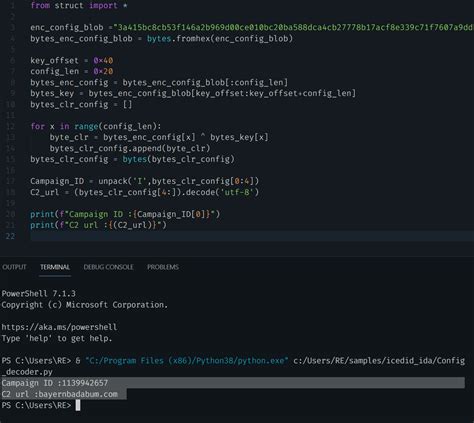Show the PROBLEMS panel tab
This screenshot has height=423, width=474.
(x=163, y=267)
